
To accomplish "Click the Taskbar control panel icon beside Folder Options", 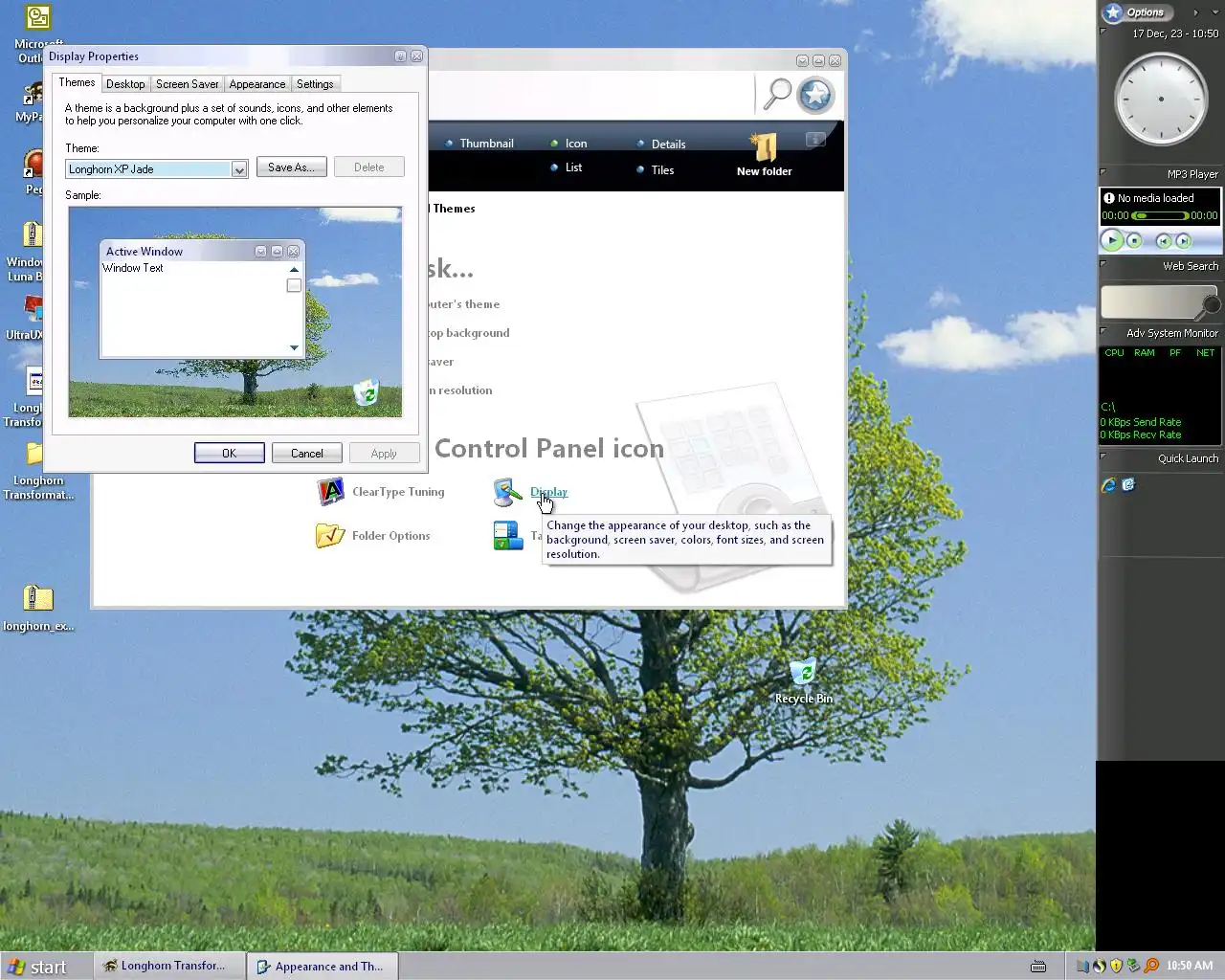I will [507, 536].
